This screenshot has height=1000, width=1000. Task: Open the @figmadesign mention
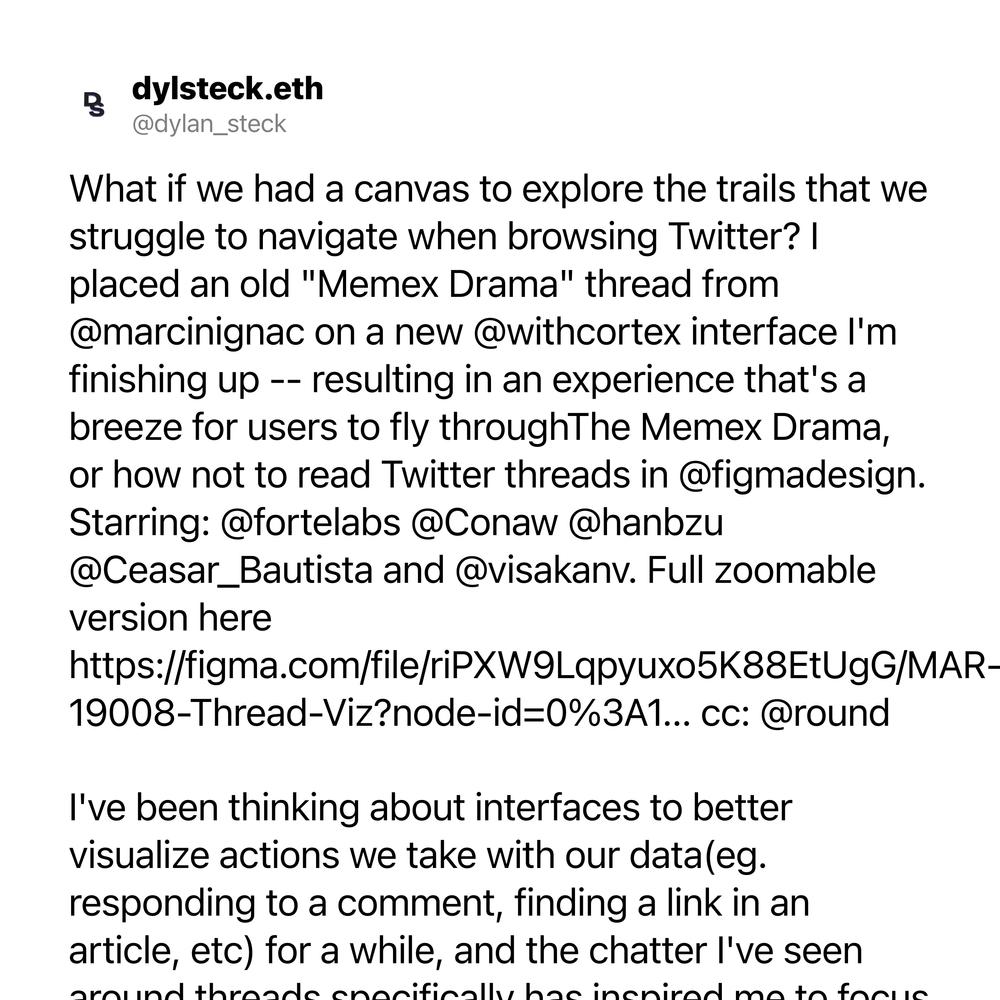(802, 476)
